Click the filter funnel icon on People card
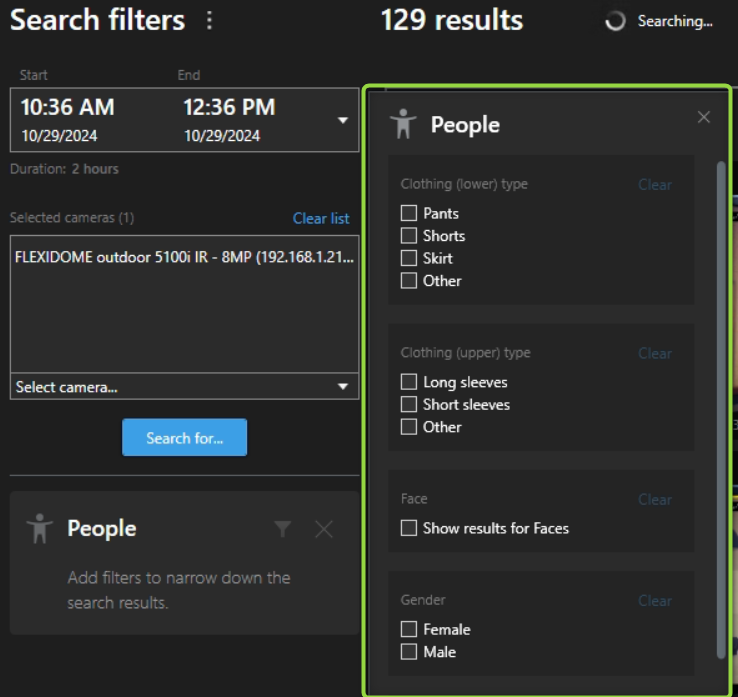This screenshot has width=738, height=697. (x=283, y=529)
